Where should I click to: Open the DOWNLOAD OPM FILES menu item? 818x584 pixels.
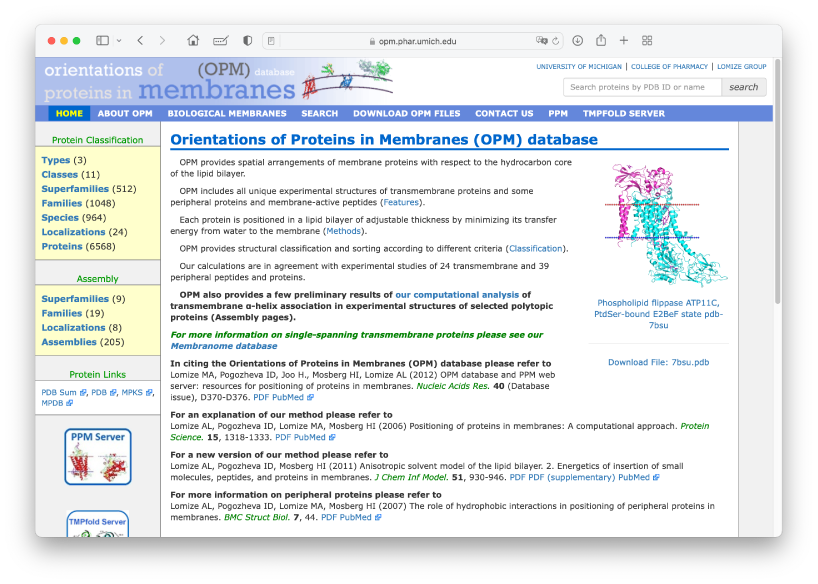(x=406, y=113)
